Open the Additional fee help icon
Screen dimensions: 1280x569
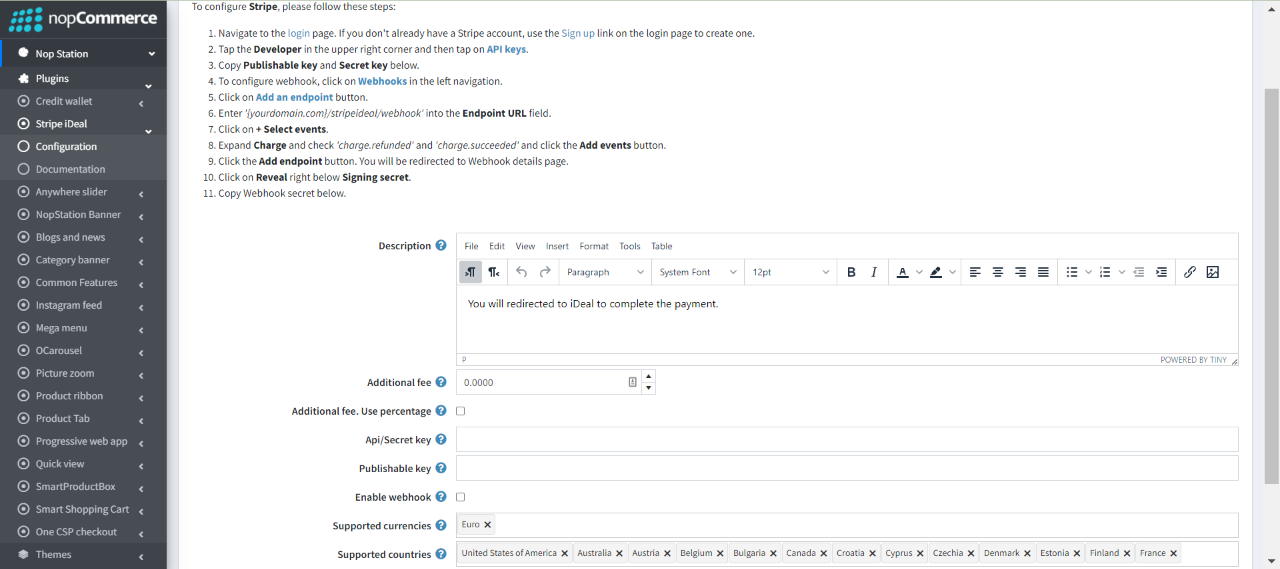[441, 382]
